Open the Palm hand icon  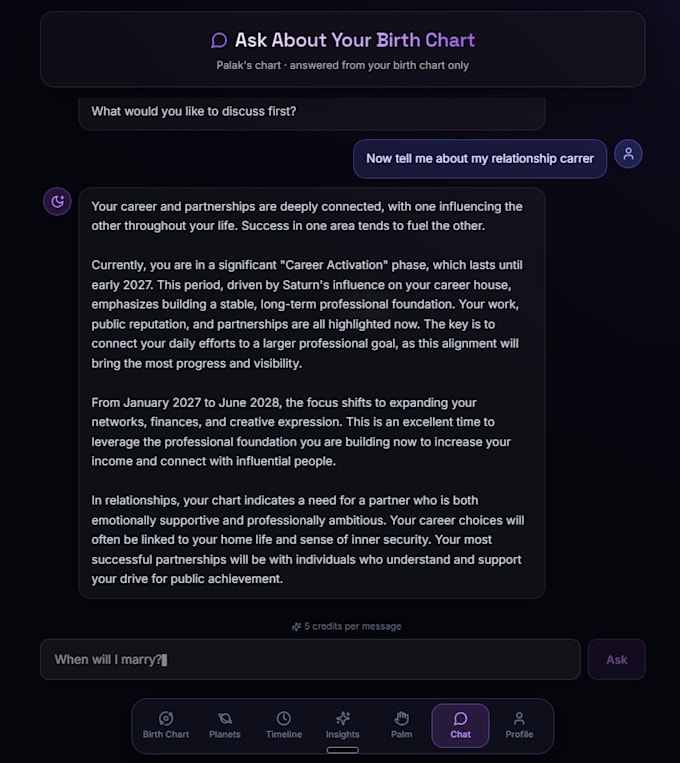[x=402, y=718]
